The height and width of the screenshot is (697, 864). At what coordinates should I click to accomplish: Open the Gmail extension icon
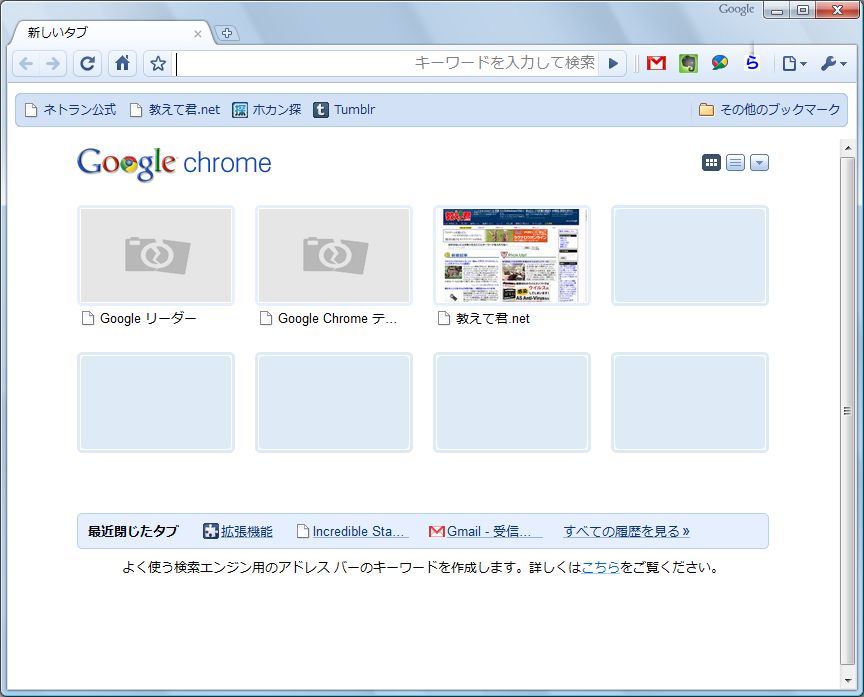coord(656,63)
